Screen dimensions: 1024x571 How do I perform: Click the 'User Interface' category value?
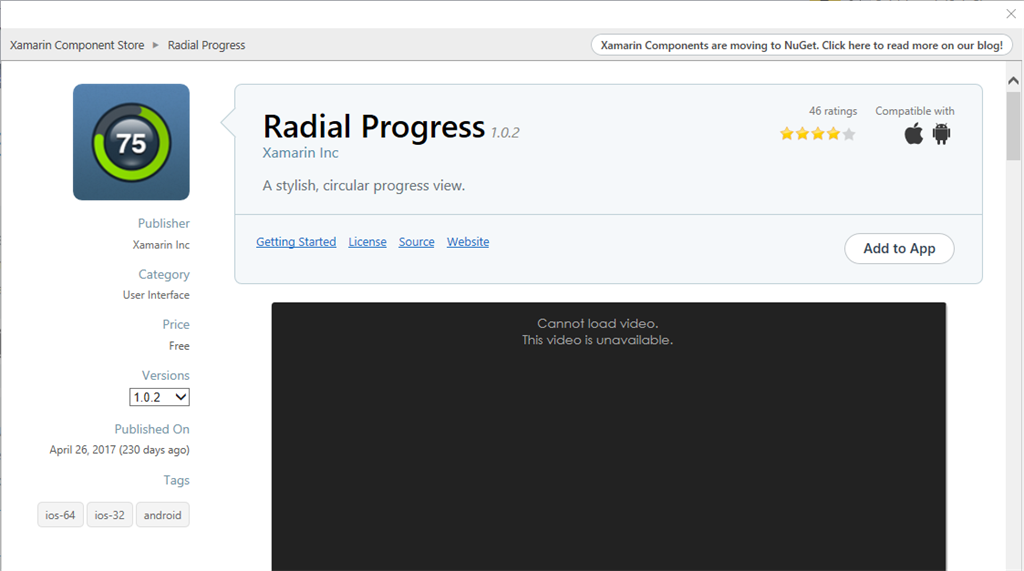156,295
